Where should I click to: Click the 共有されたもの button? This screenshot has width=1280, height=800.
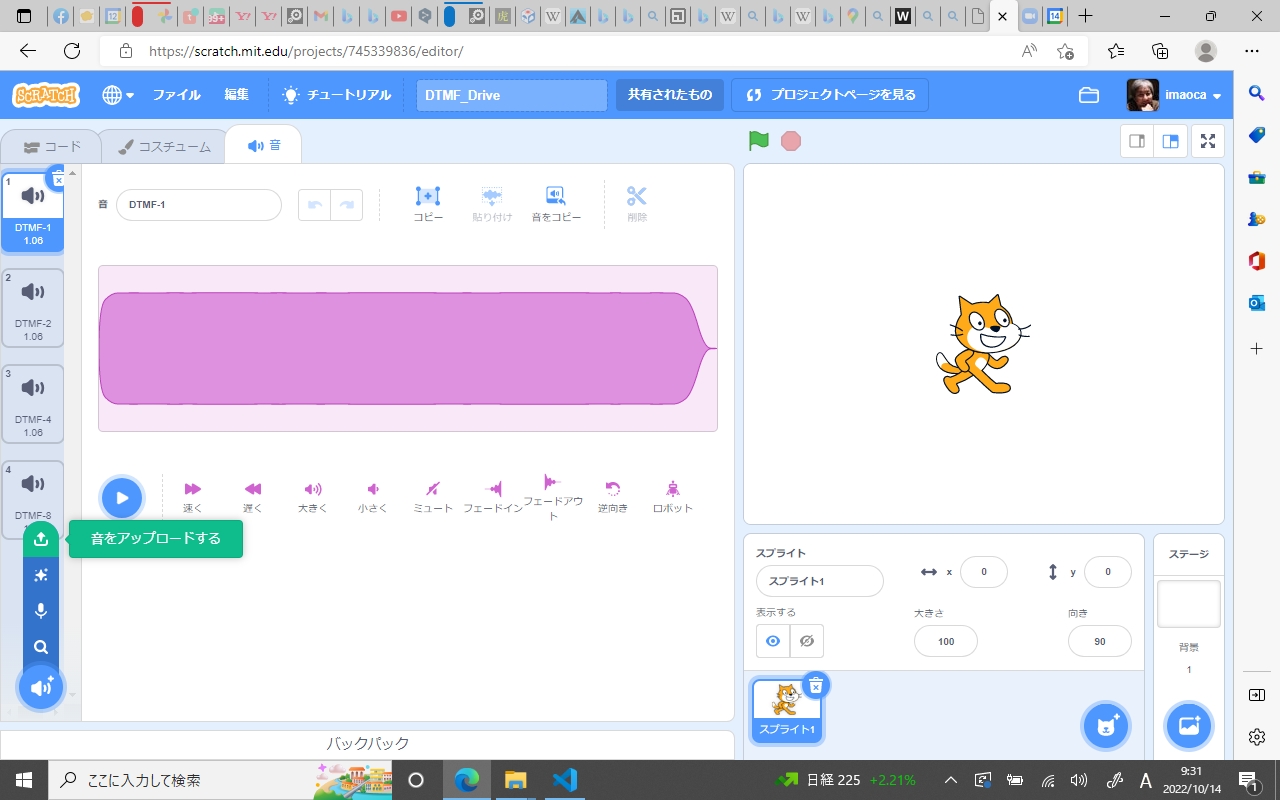point(670,95)
